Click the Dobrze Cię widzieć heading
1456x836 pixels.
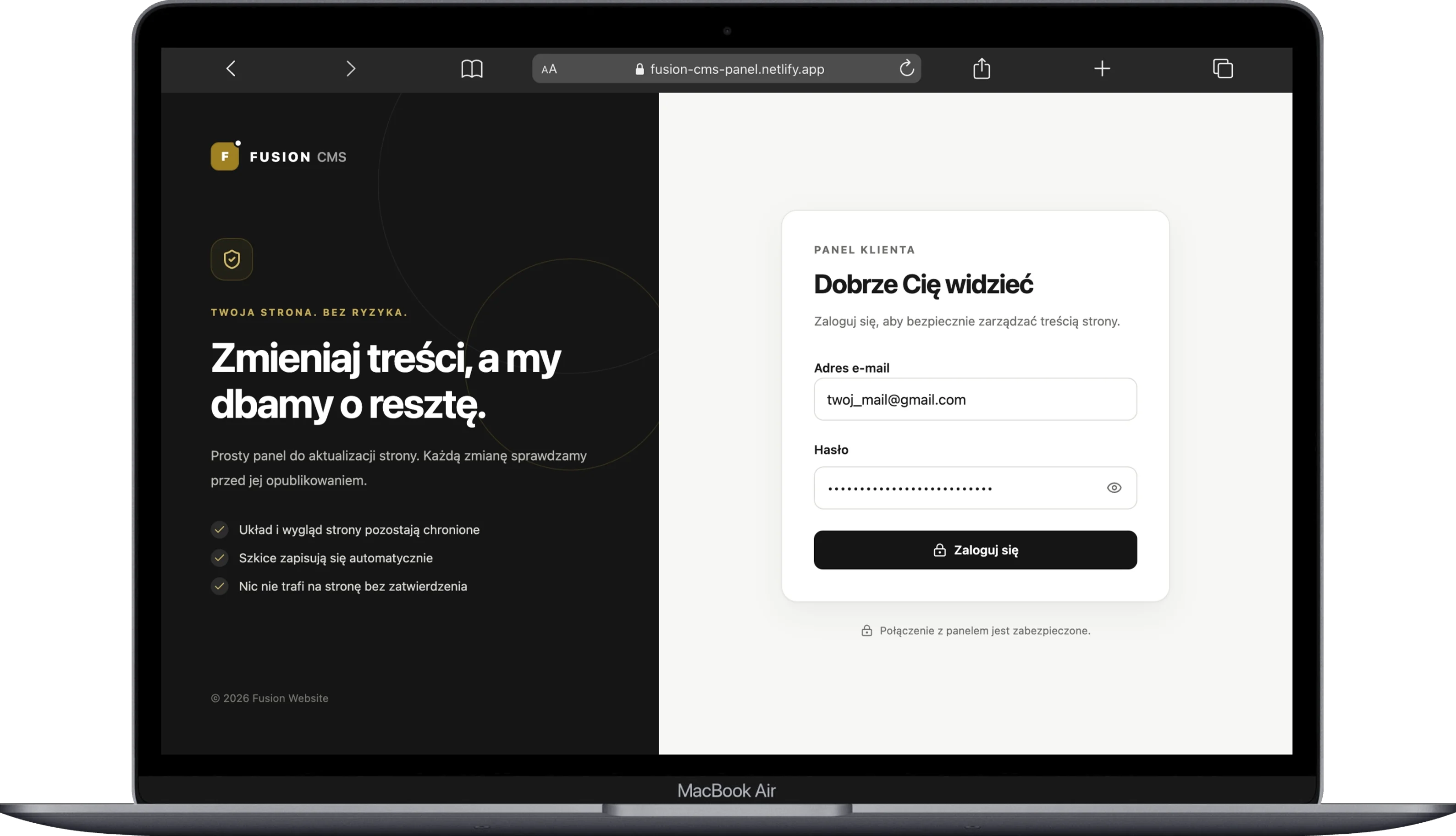(x=924, y=285)
